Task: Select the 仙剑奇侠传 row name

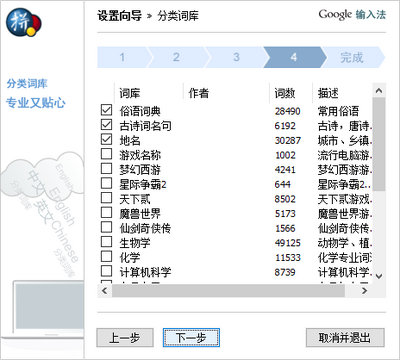Action: (145, 228)
